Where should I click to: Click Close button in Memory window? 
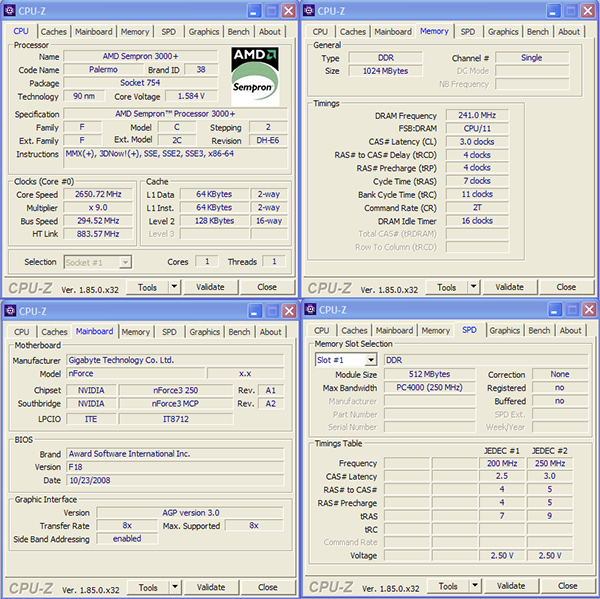566,287
